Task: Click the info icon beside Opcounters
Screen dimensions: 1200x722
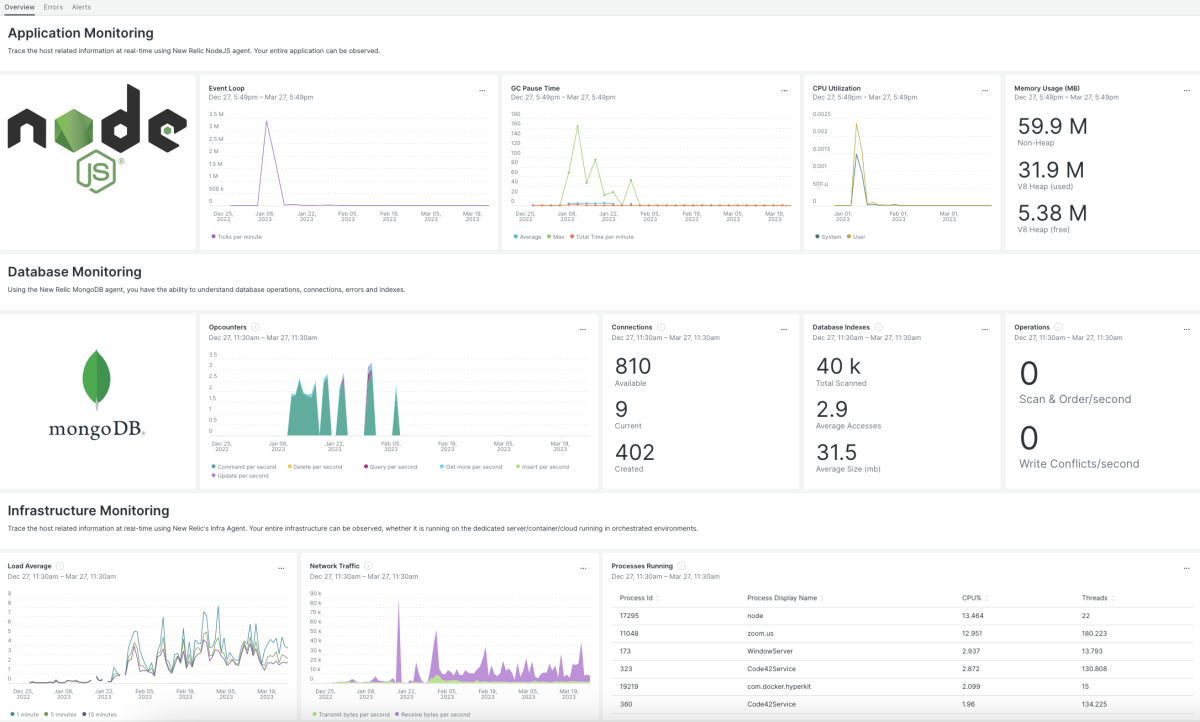Action: 255,327
